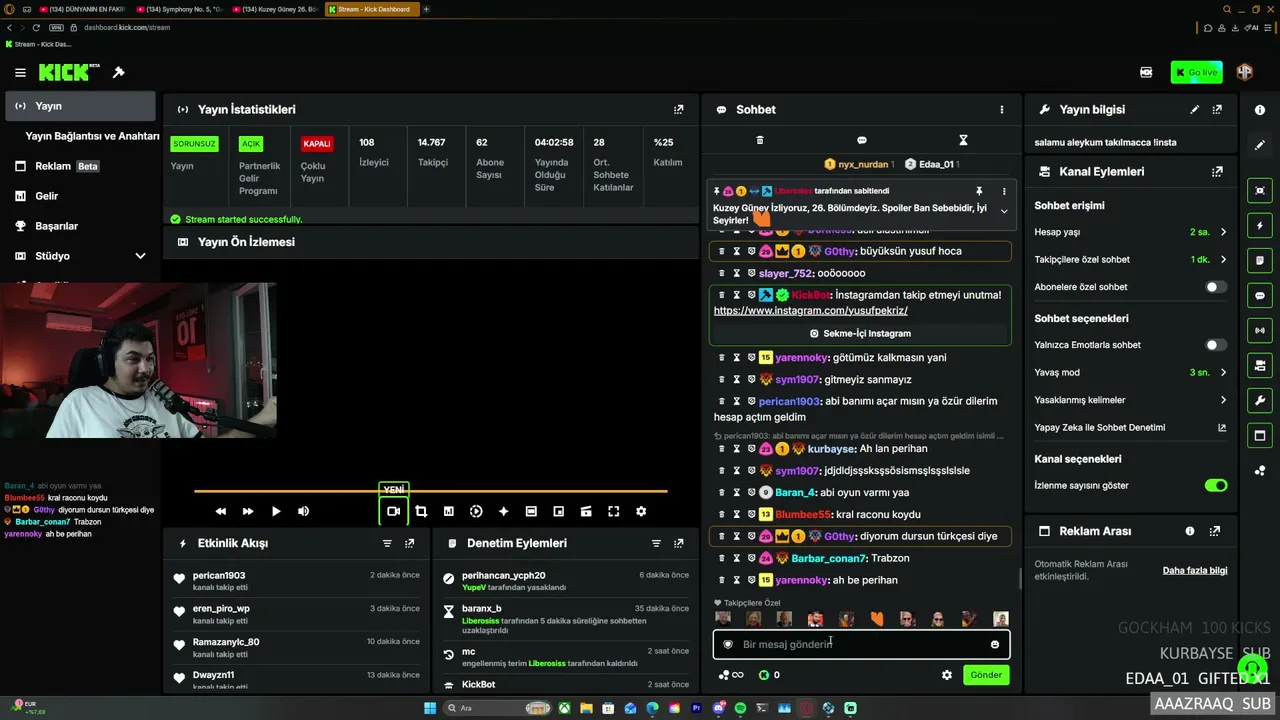
Task: Select Yayın in the left sidebar
Action: coord(80,106)
